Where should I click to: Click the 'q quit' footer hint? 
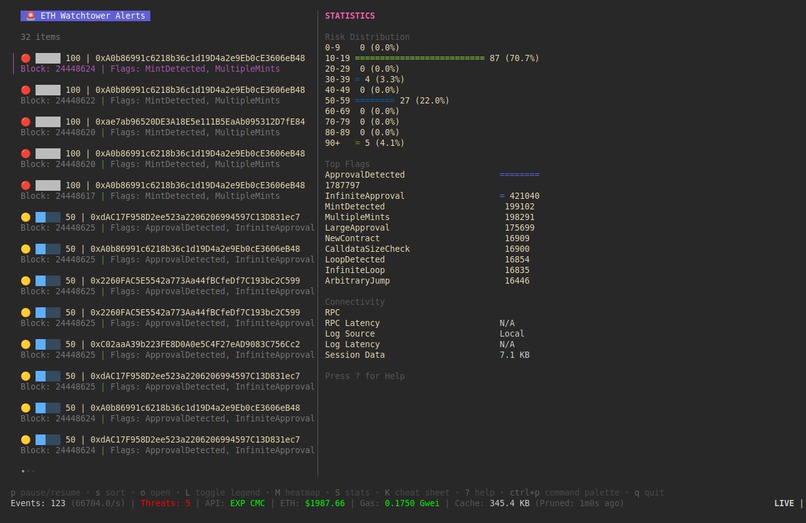[649, 493]
